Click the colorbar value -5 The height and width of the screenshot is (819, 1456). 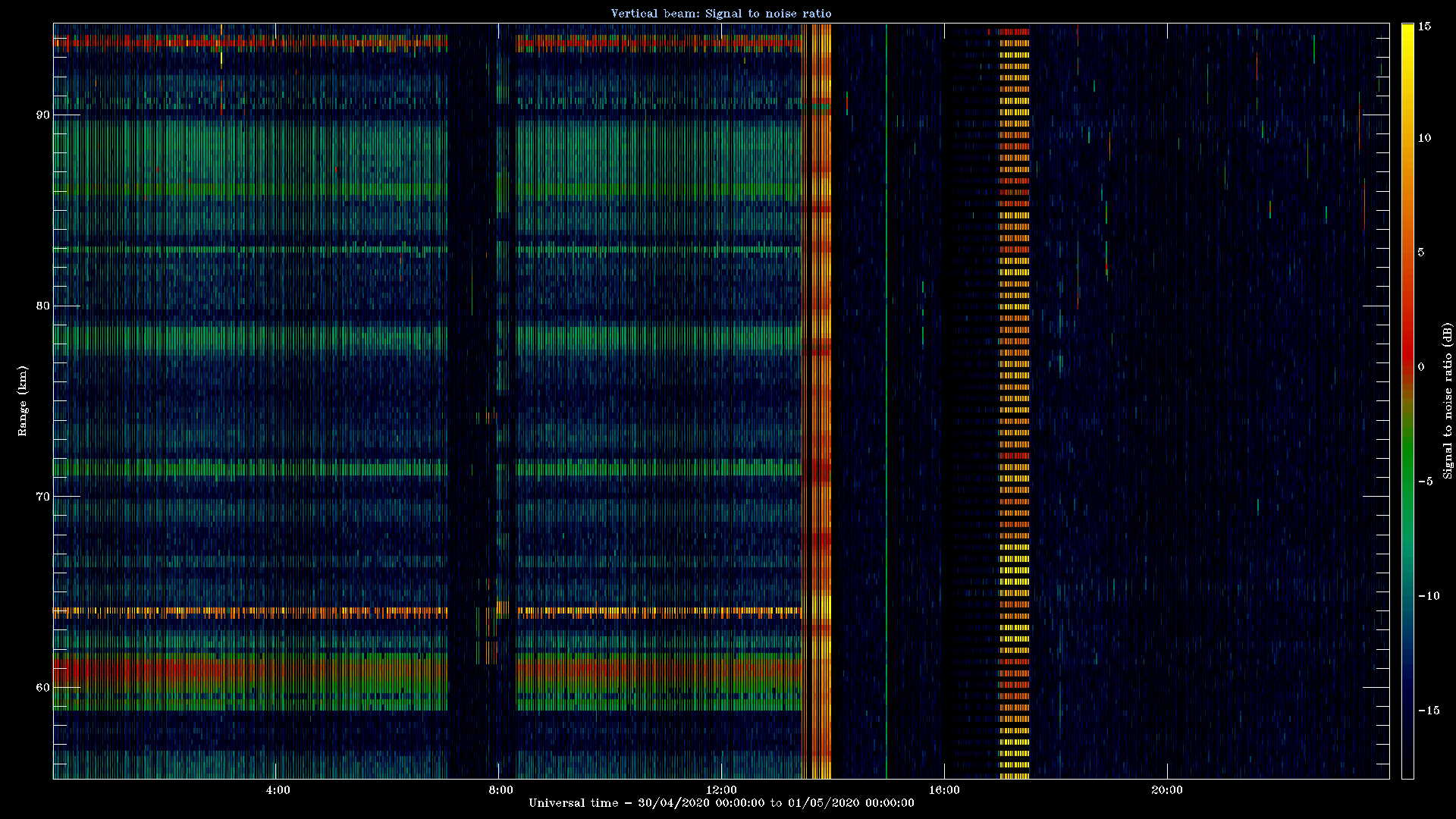(1425, 481)
